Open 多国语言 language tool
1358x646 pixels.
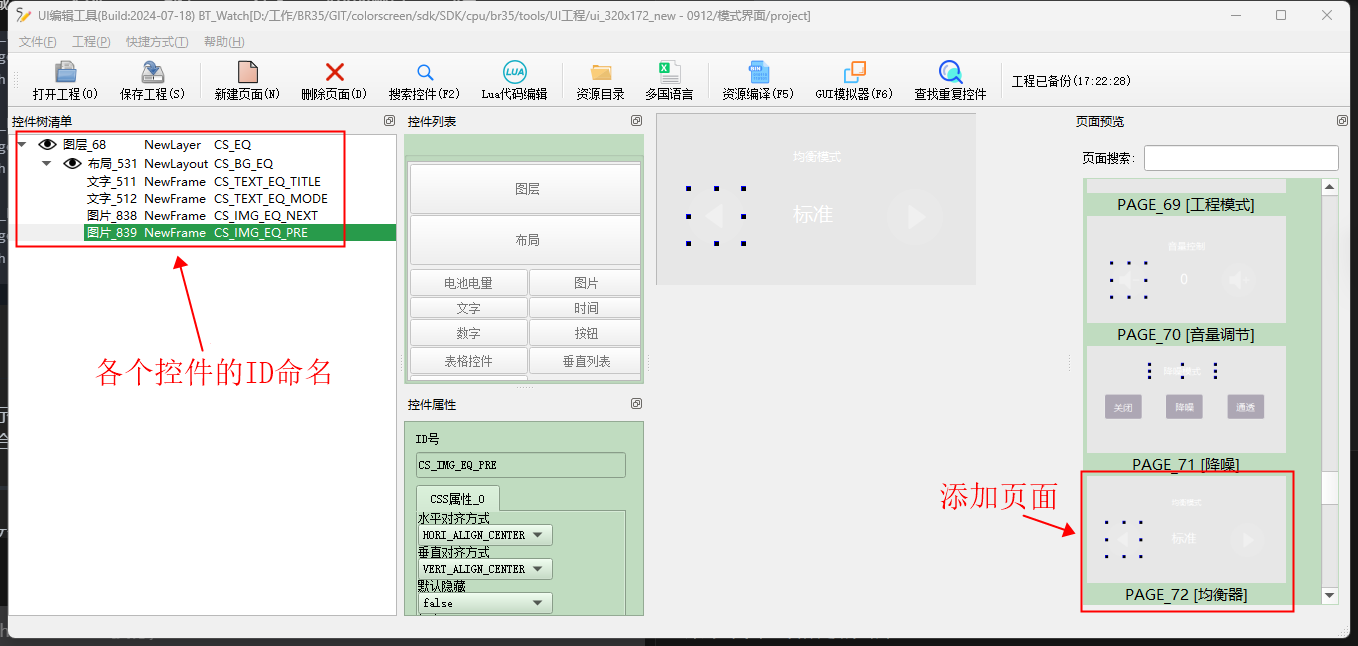coord(669,73)
